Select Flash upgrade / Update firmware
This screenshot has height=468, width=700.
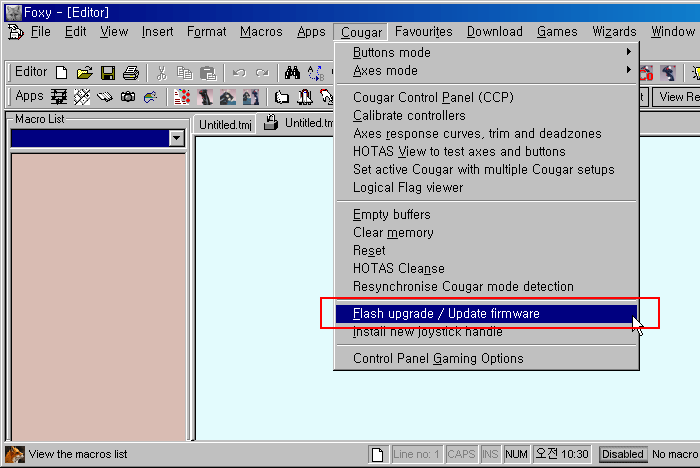487,313
